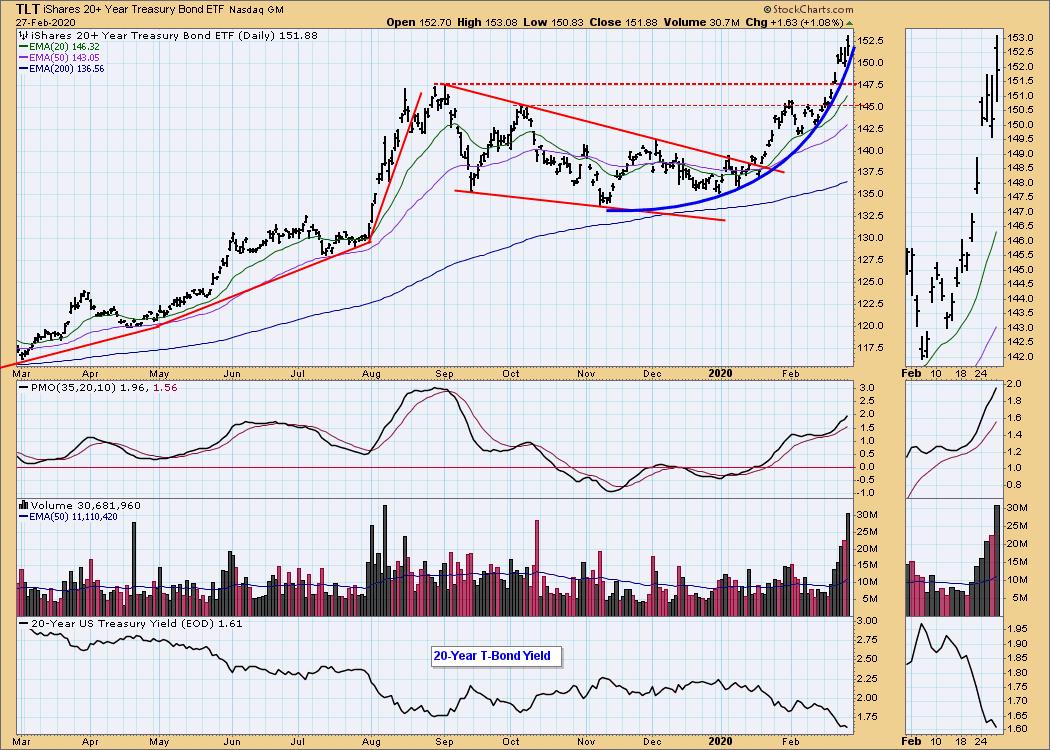Viewport: 1050px width, 750px height.
Task: Click the Volume 30.7M header value
Action: 702,22
